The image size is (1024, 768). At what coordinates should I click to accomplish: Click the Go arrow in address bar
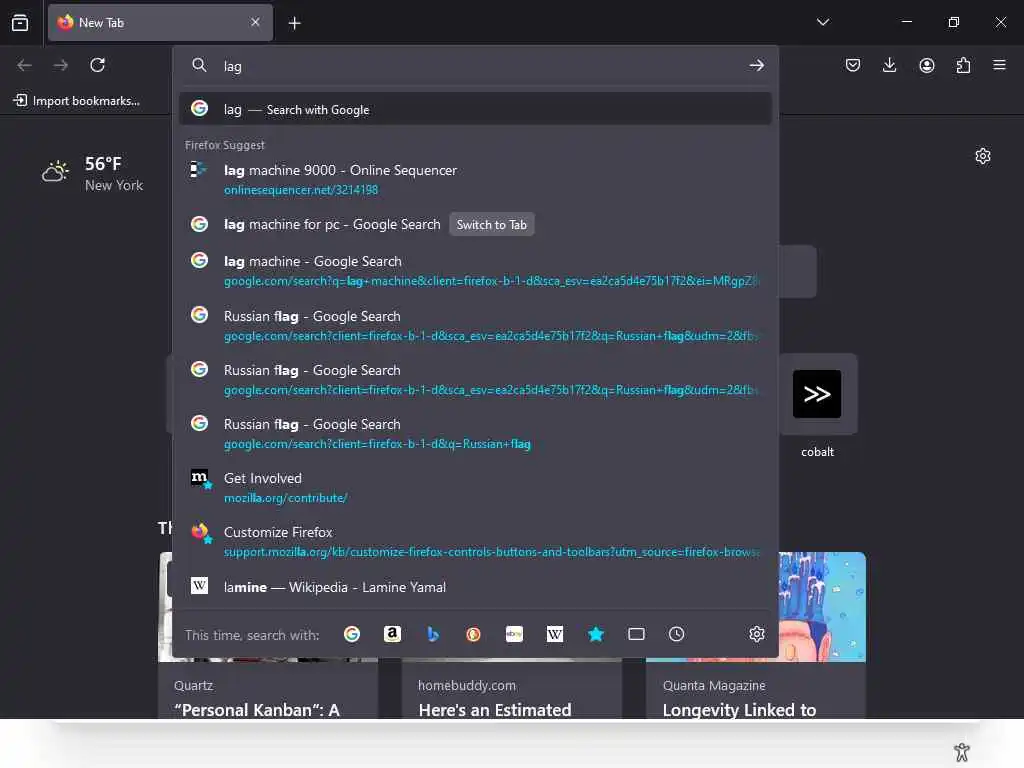click(756, 65)
